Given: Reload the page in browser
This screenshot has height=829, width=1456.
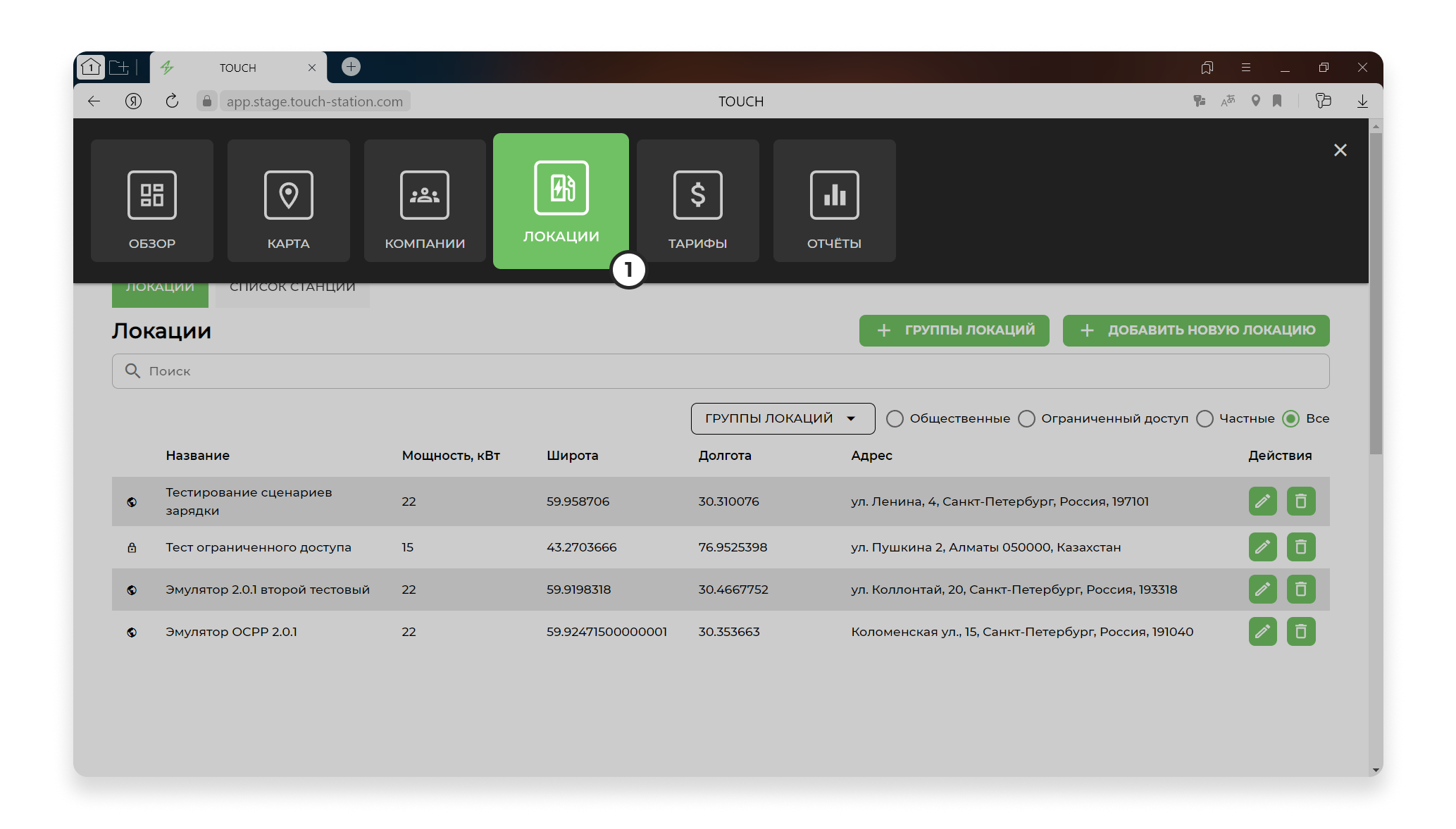Looking at the screenshot, I should click(x=172, y=101).
